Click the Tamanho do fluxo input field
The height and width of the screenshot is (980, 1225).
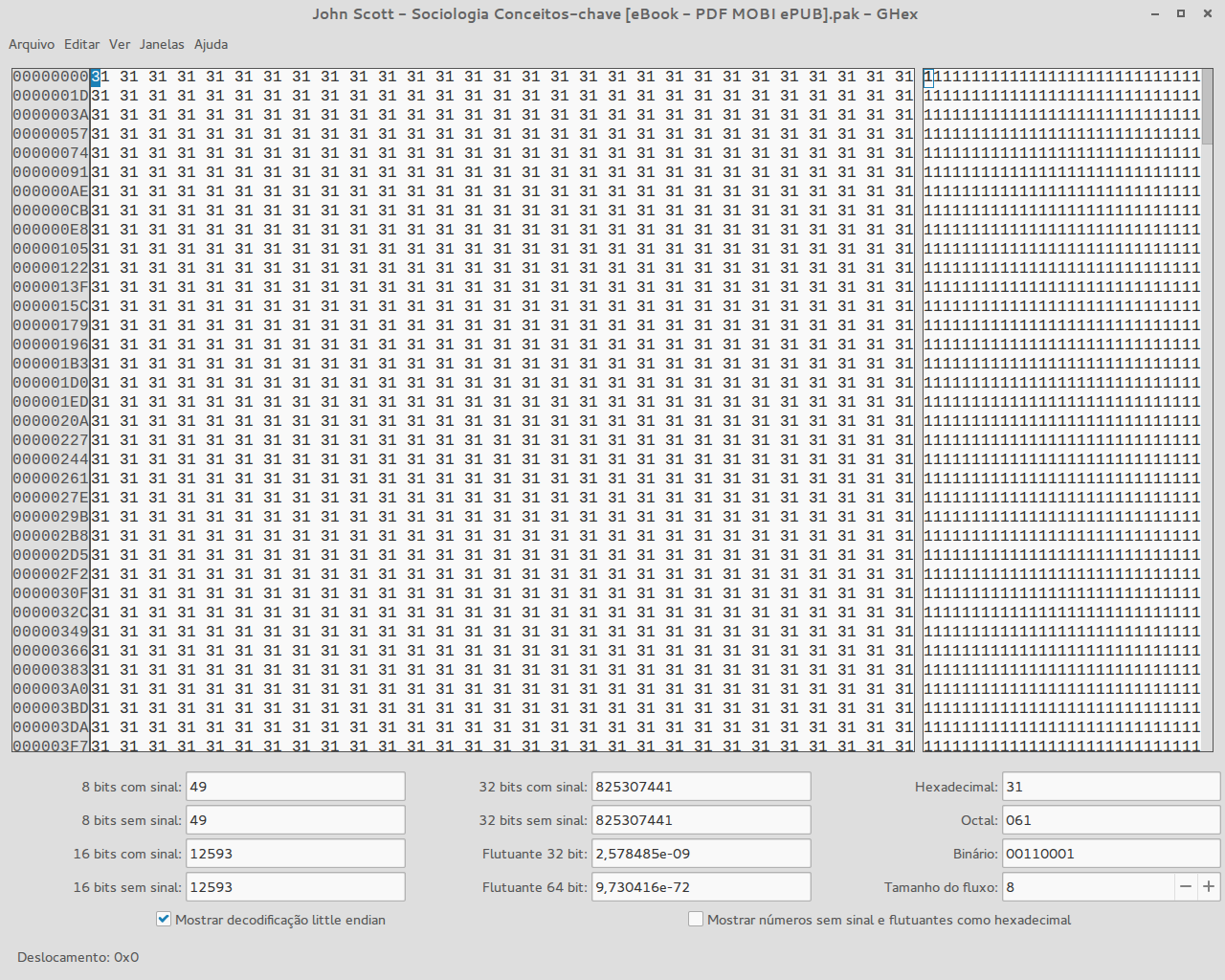click(1087, 886)
